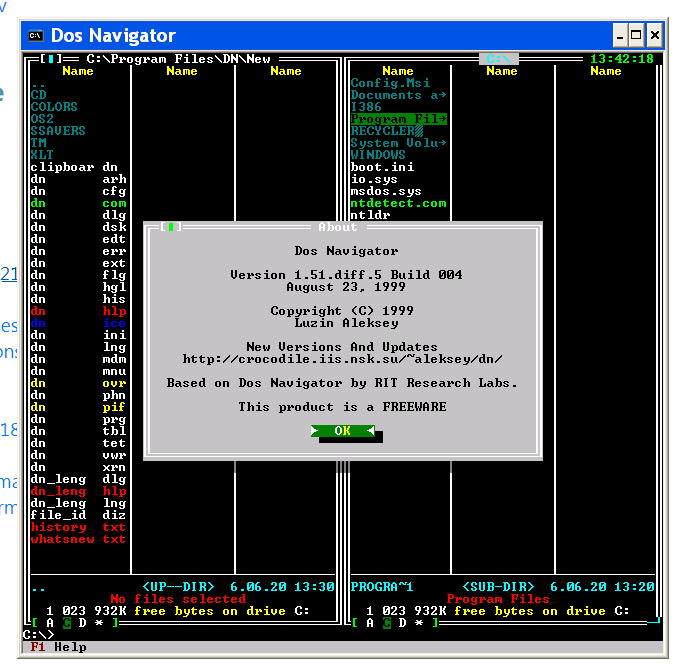Select drive D in right panel drive bar
The image size is (679, 665).
pos(403,623)
